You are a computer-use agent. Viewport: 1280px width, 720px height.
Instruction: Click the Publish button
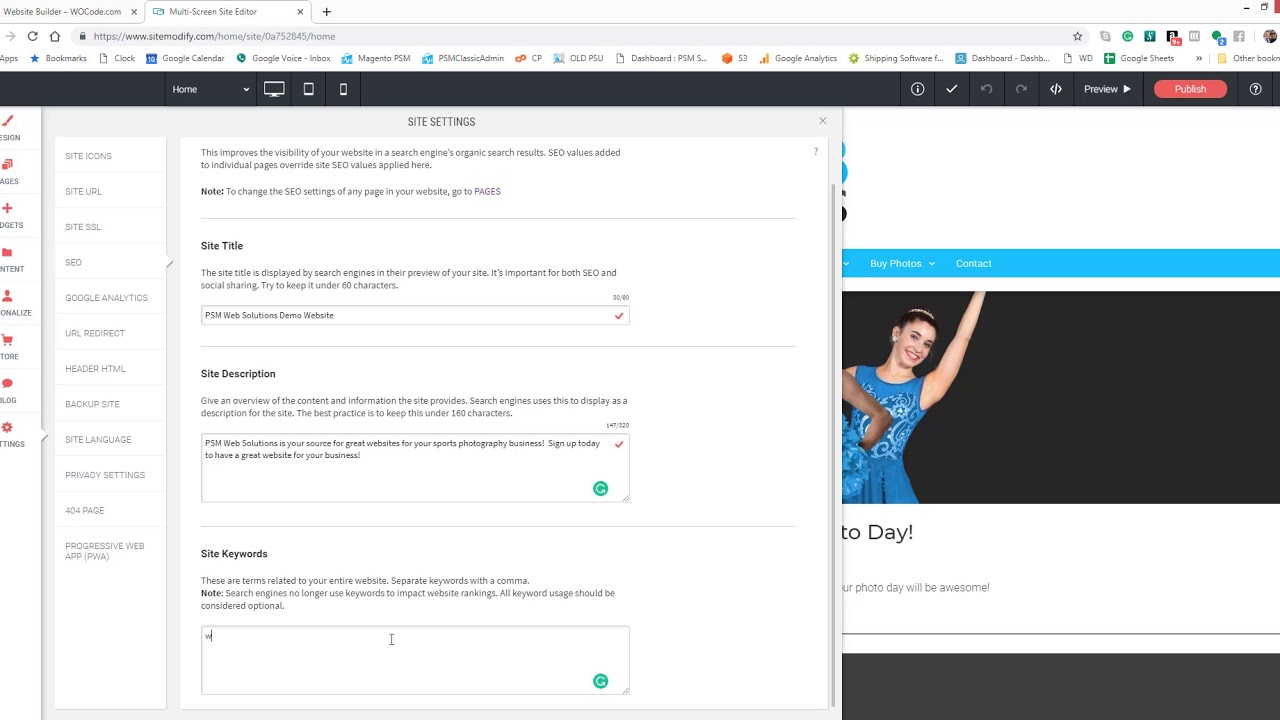1190,89
